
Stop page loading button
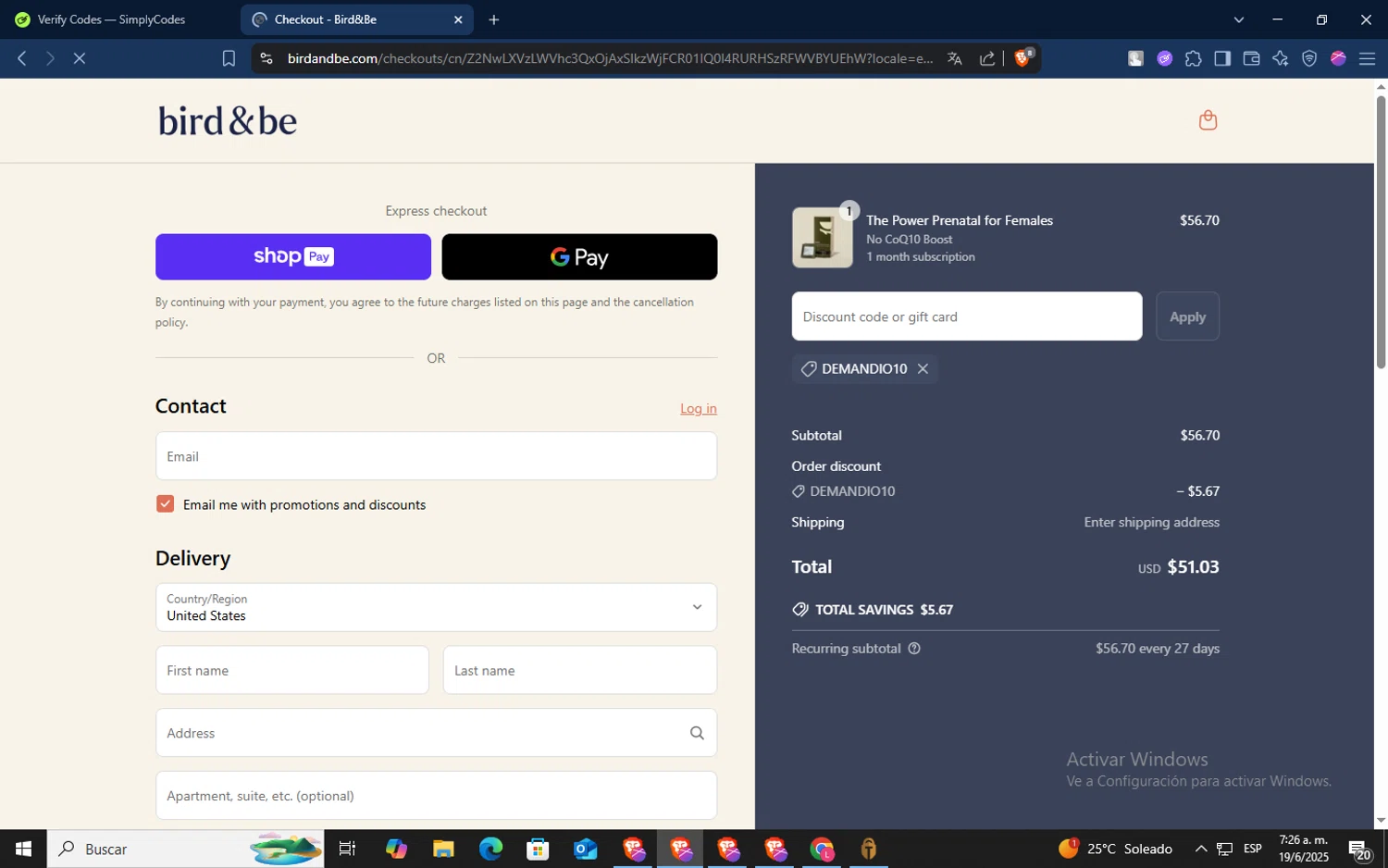tap(80, 58)
